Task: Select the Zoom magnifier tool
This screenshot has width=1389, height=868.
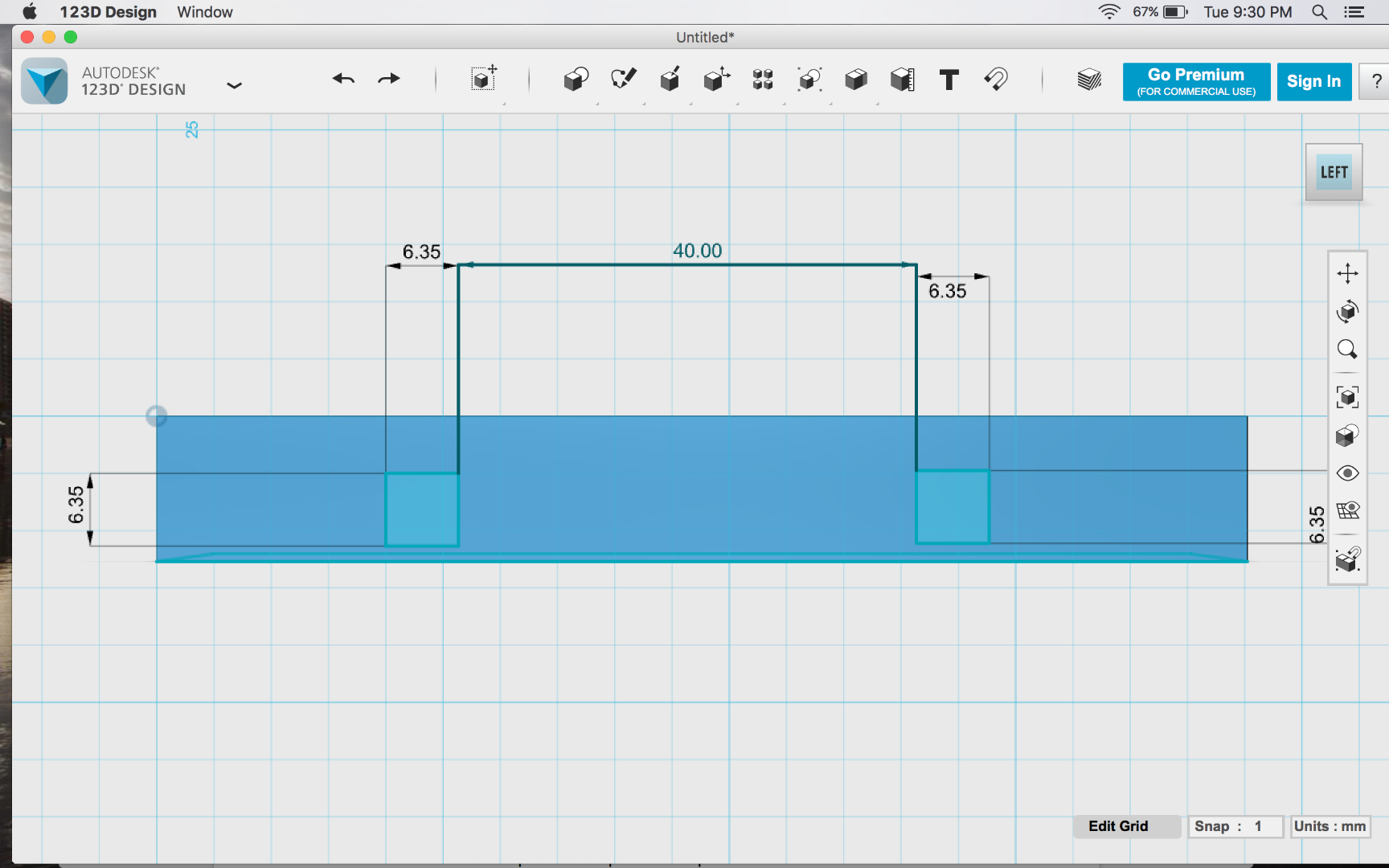Action: pyautogui.click(x=1348, y=350)
